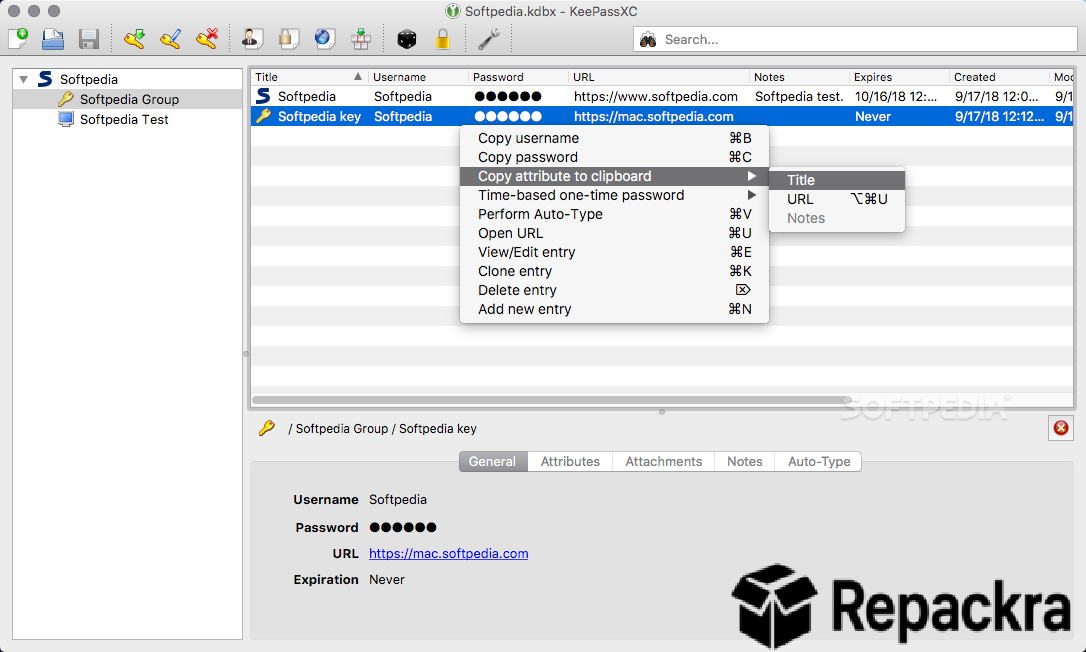Sort by the Username column header
Viewport: 1086px width, 652px height.
point(418,77)
